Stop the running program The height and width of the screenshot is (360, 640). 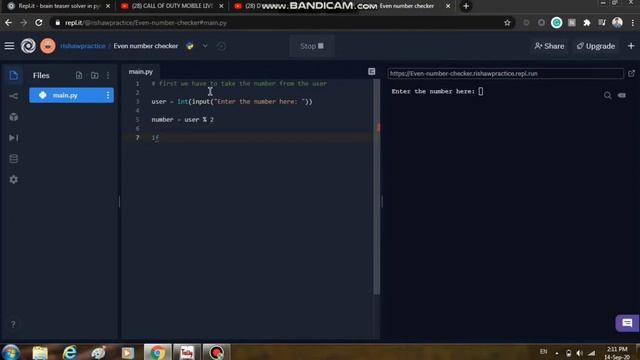(x=312, y=46)
